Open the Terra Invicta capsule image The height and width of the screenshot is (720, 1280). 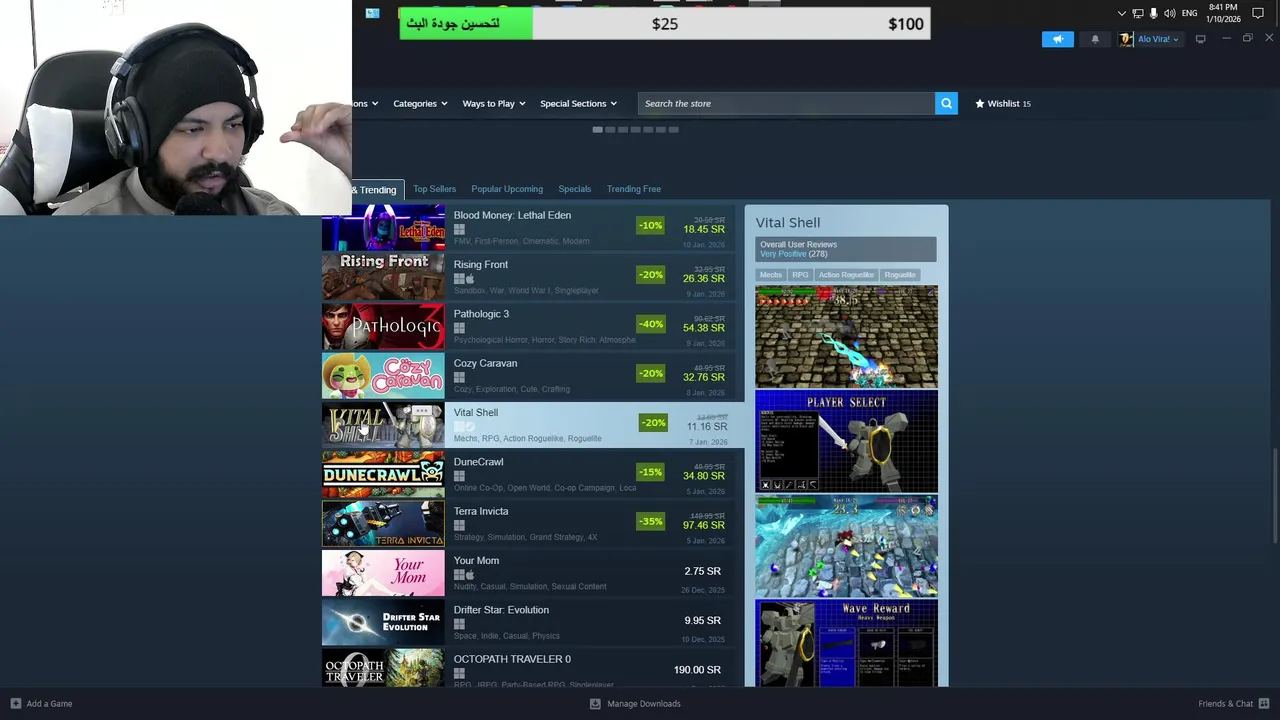[x=383, y=524]
